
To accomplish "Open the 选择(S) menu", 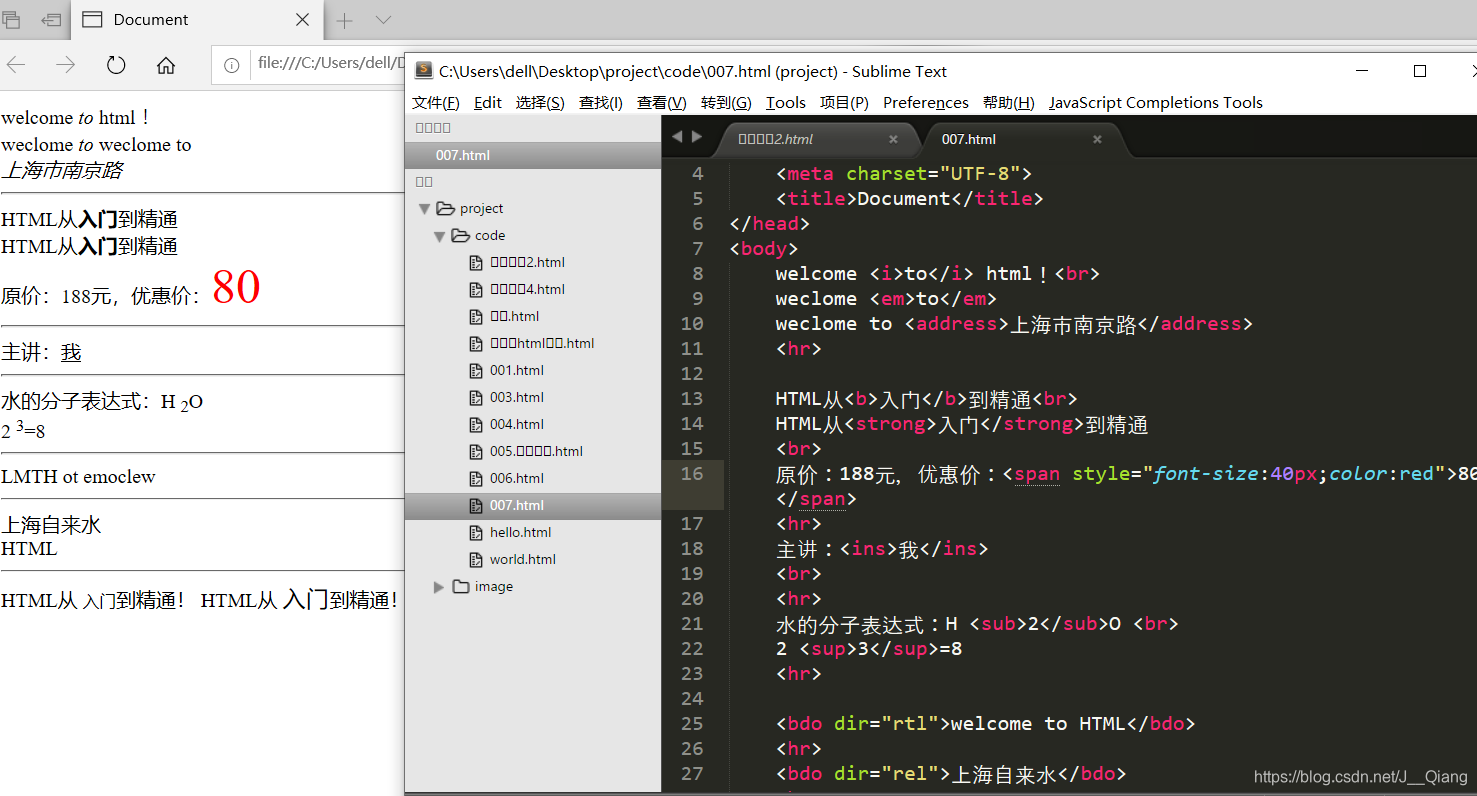I will pos(540,103).
